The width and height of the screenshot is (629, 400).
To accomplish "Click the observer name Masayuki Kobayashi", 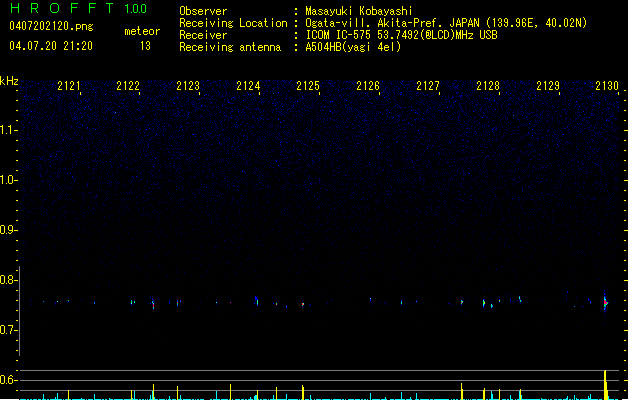I will 359,11.
